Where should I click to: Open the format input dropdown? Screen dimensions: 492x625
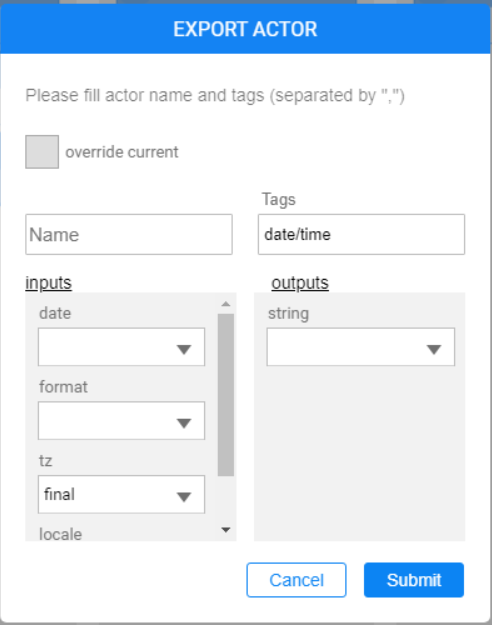(121, 421)
